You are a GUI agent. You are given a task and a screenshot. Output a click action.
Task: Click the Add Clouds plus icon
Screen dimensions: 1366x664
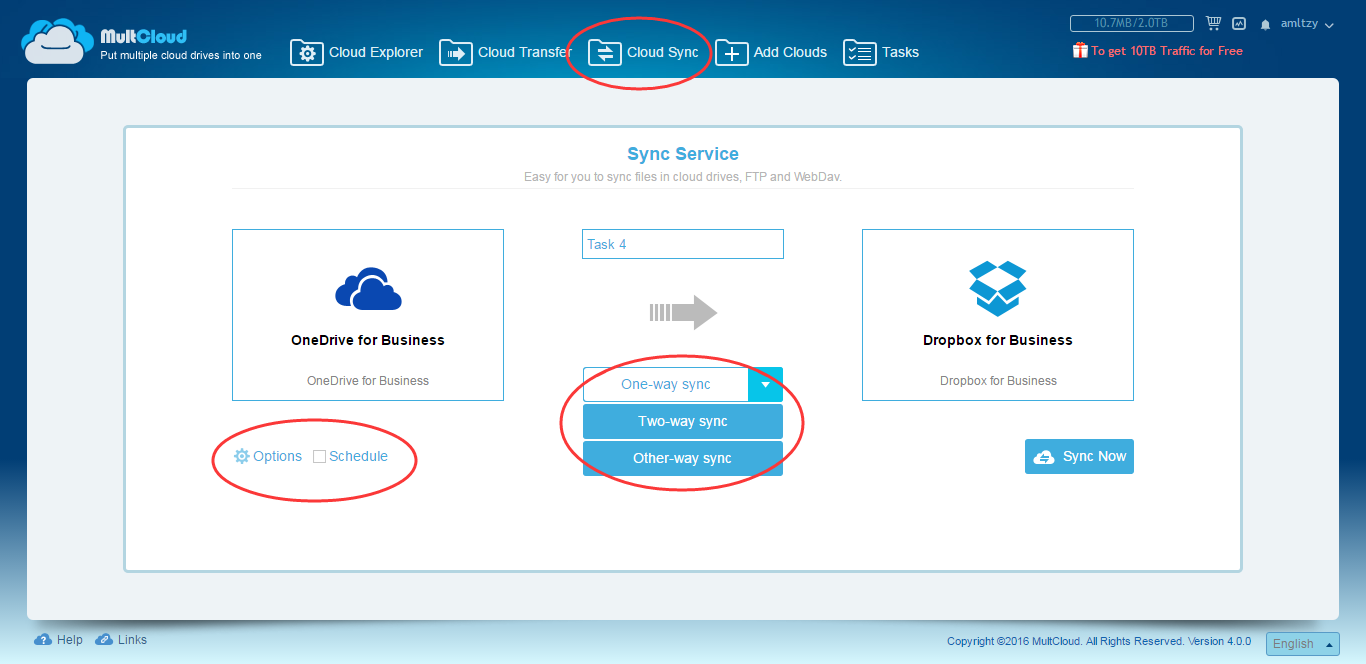pyautogui.click(x=732, y=52)
